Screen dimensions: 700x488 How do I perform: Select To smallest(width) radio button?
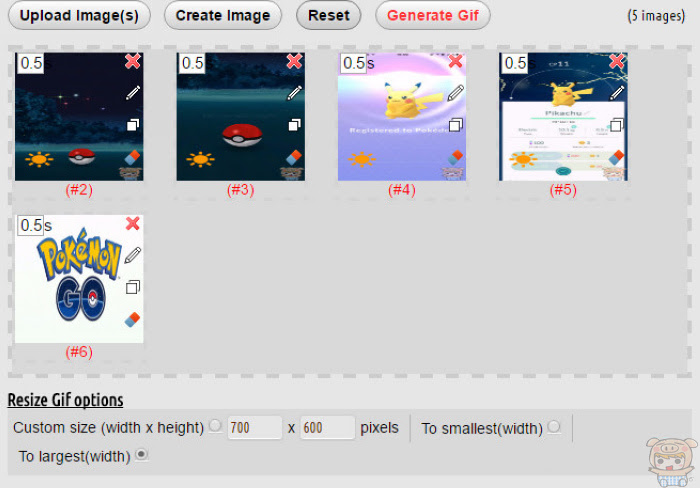tap(554, 427)
